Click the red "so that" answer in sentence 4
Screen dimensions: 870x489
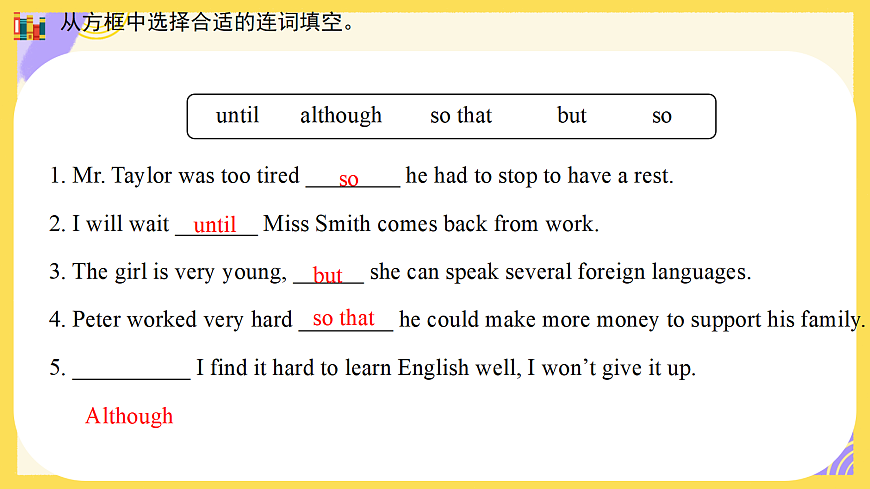point(344,318)
